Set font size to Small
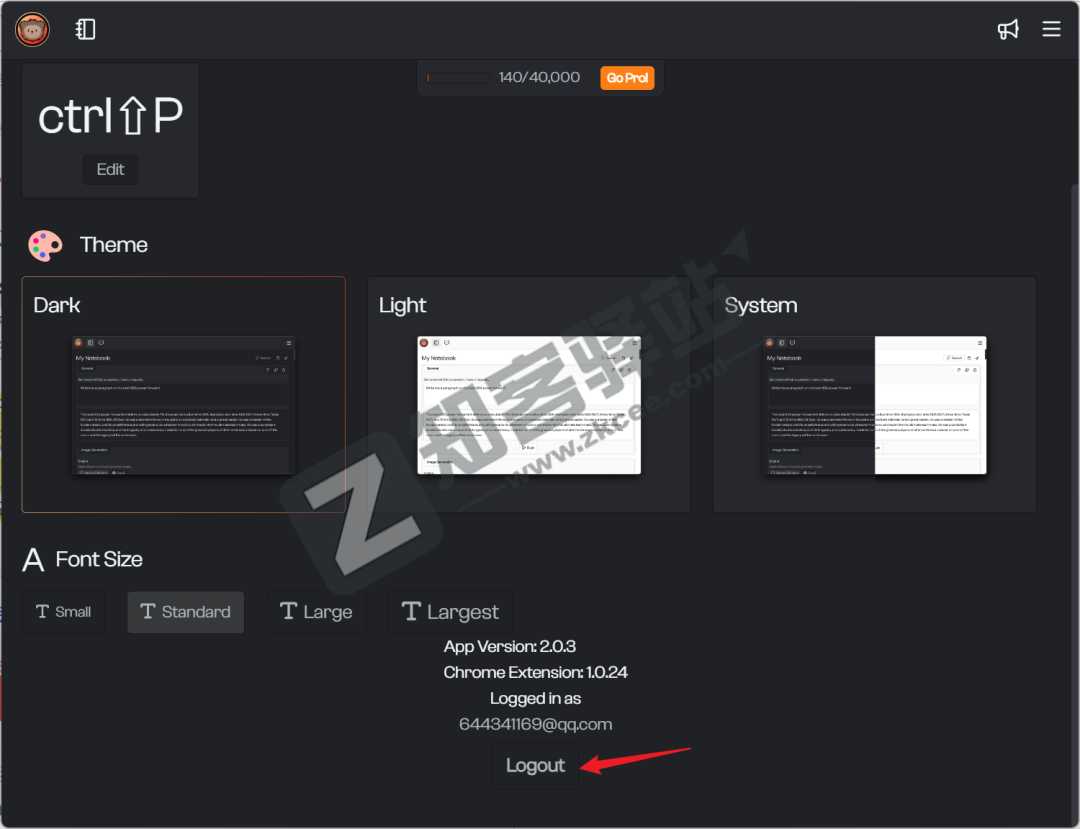 (x=63, y=612)
